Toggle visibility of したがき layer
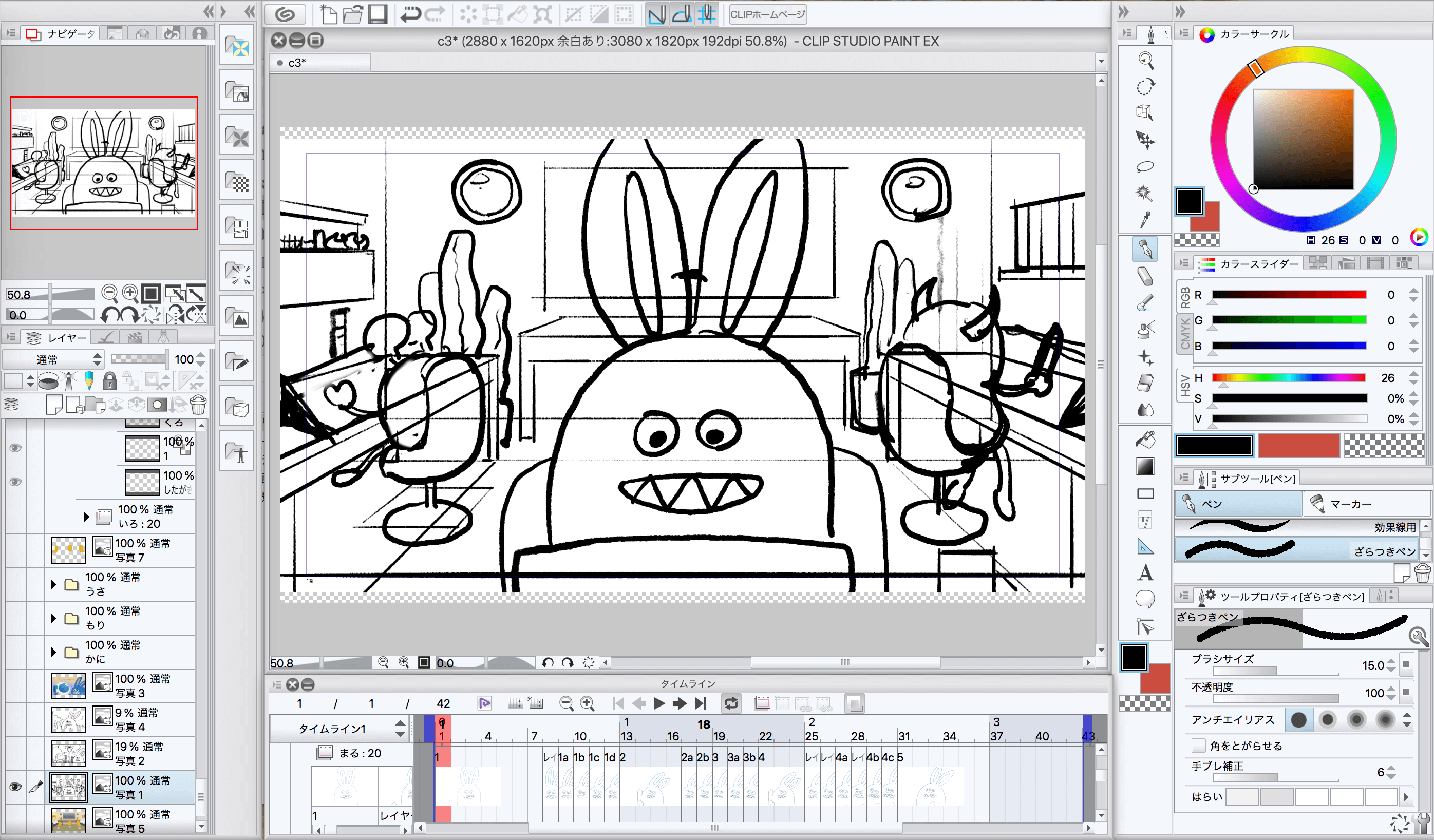 [x=15, y=482]
